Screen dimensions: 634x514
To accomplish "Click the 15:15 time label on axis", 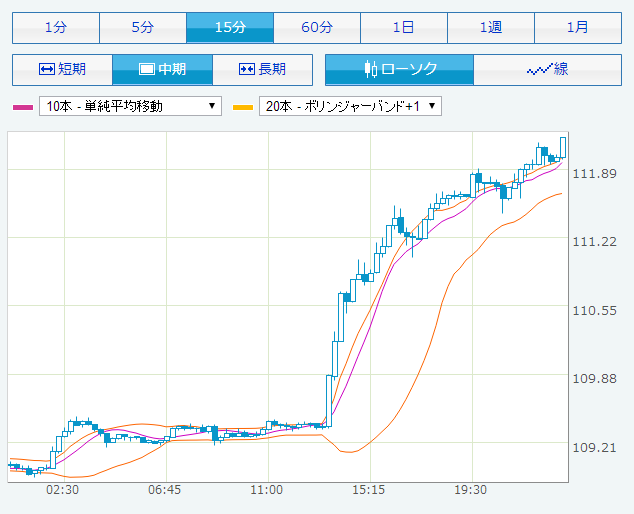I will point(368,490).
